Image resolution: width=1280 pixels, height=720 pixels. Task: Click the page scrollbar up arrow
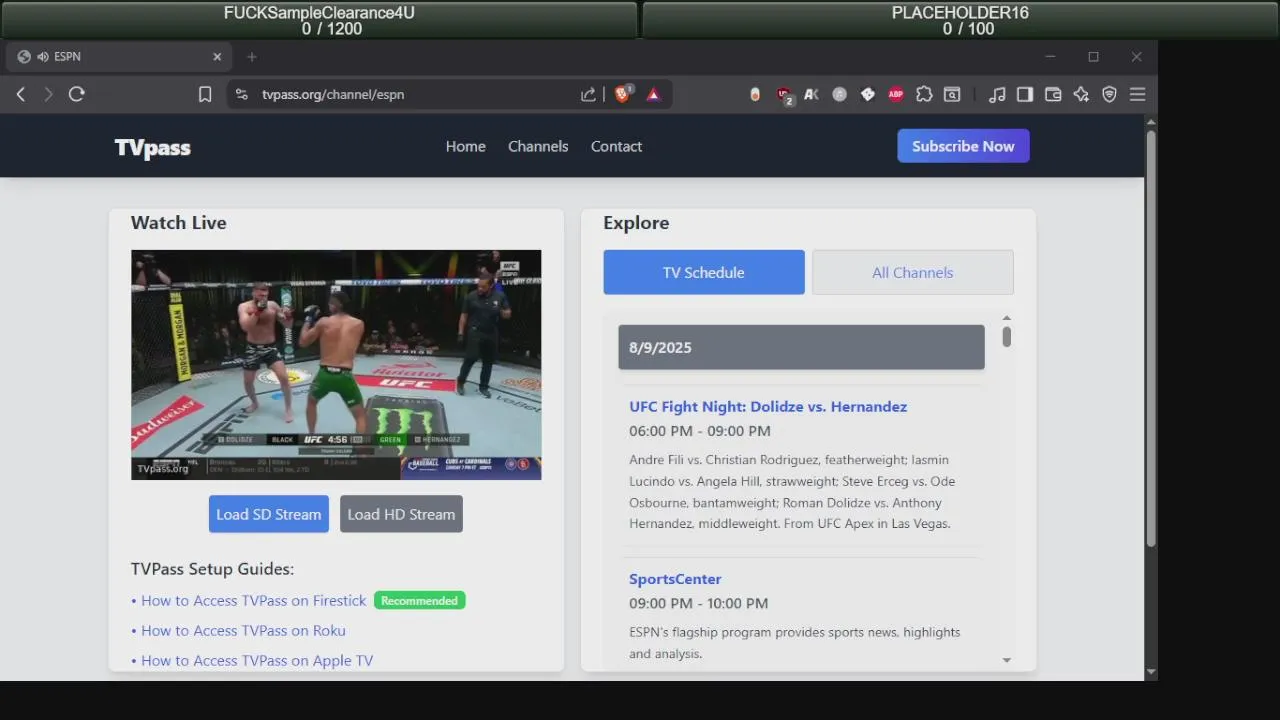tap(1151, 121)
